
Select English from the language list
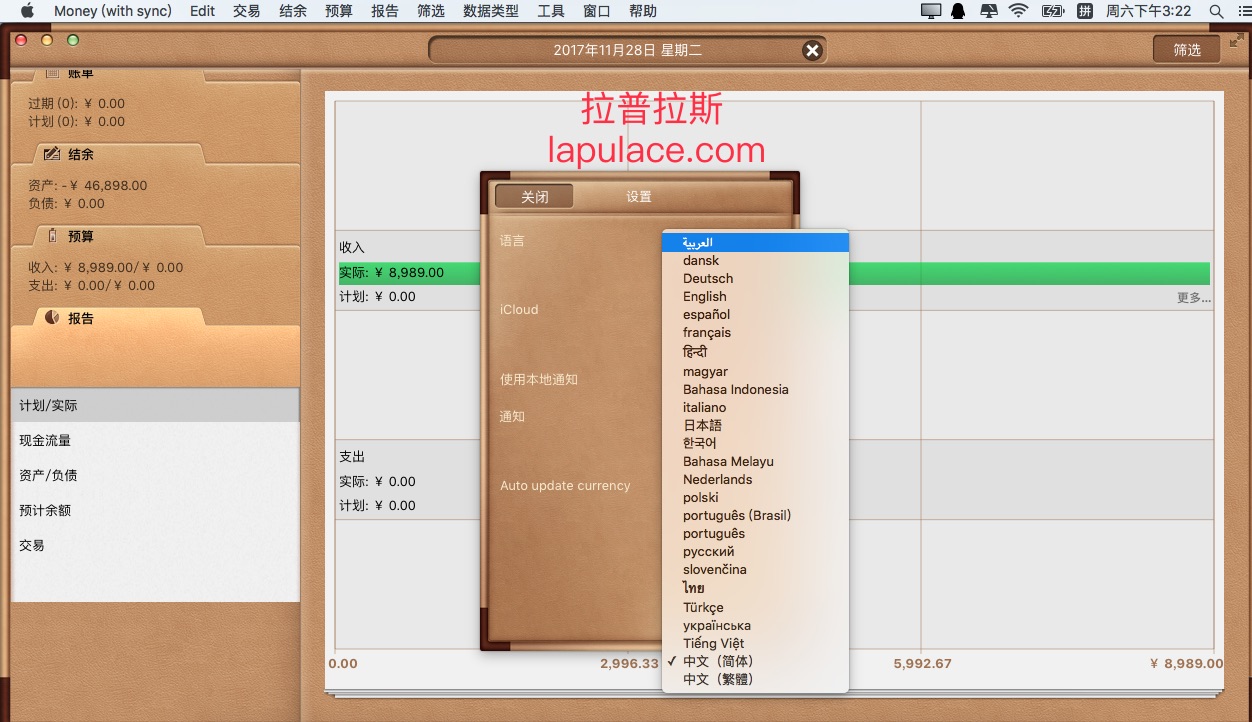(705, 297)
